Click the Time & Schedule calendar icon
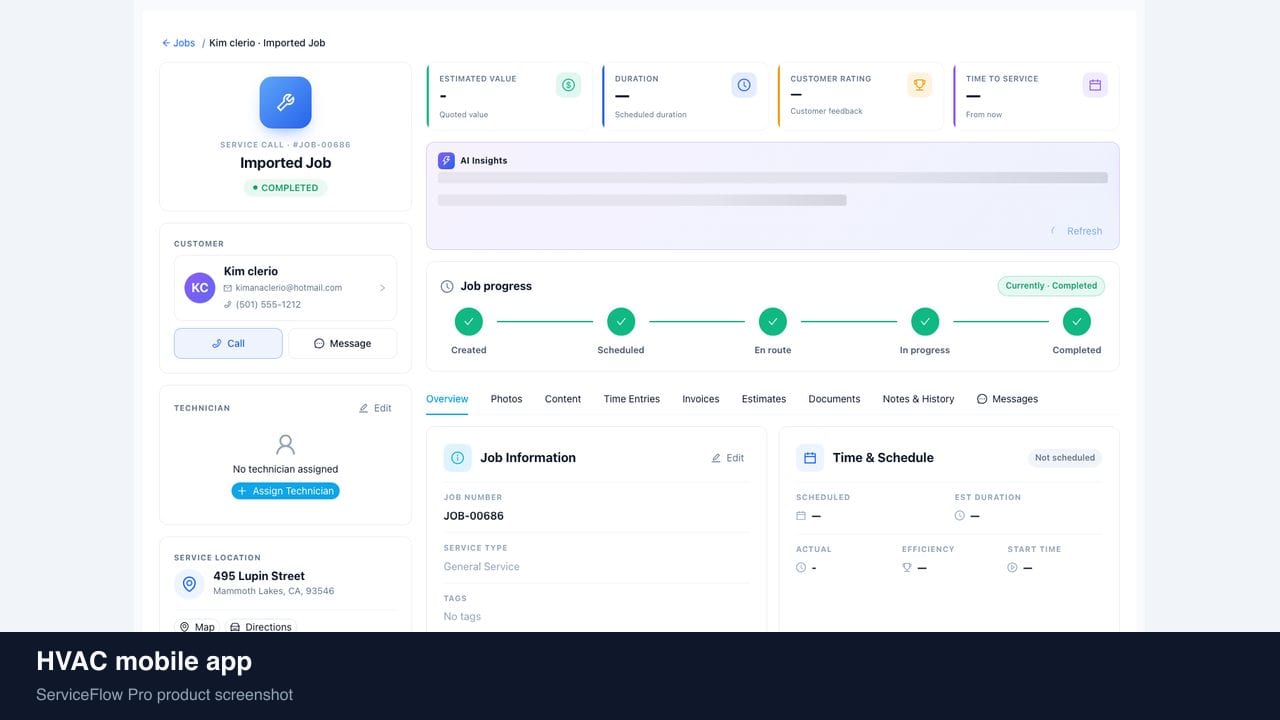This screenshot has height=720, width=1280. [810, 458]
